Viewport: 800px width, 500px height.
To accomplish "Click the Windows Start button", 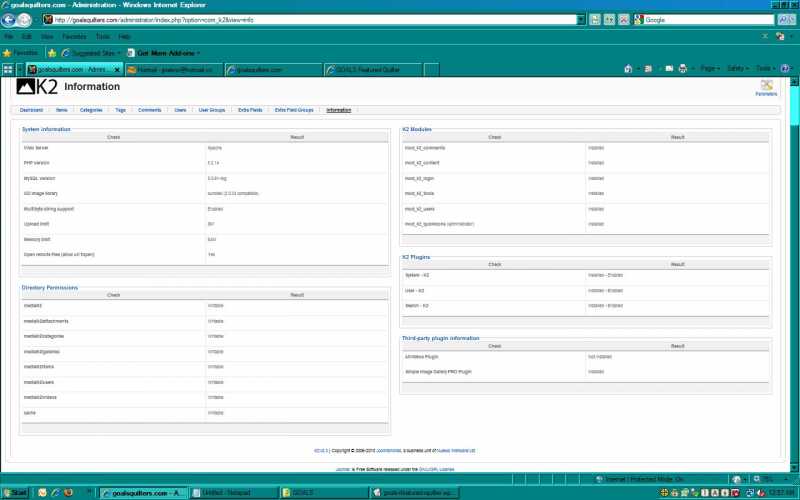I will 15,493.
